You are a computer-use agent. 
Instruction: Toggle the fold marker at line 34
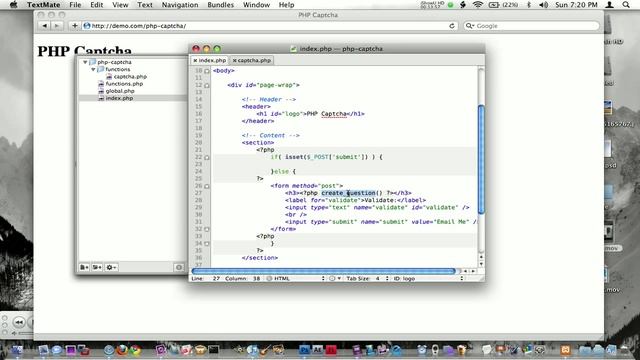pos(207,244)
